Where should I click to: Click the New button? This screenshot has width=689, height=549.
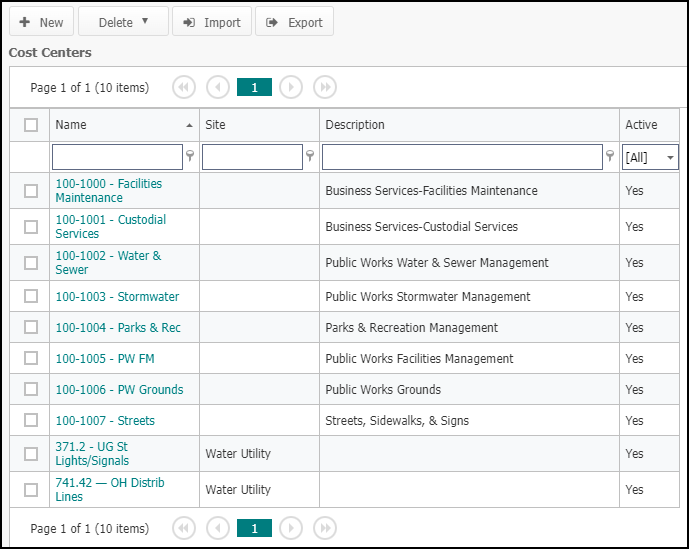point(41,22)
